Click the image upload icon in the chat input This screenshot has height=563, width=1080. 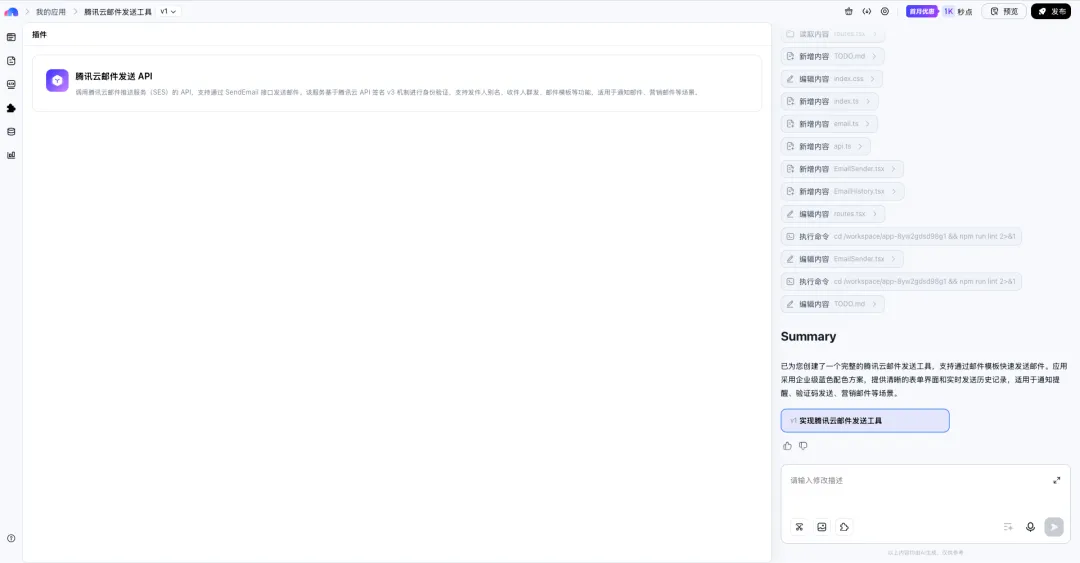(822, 527)
